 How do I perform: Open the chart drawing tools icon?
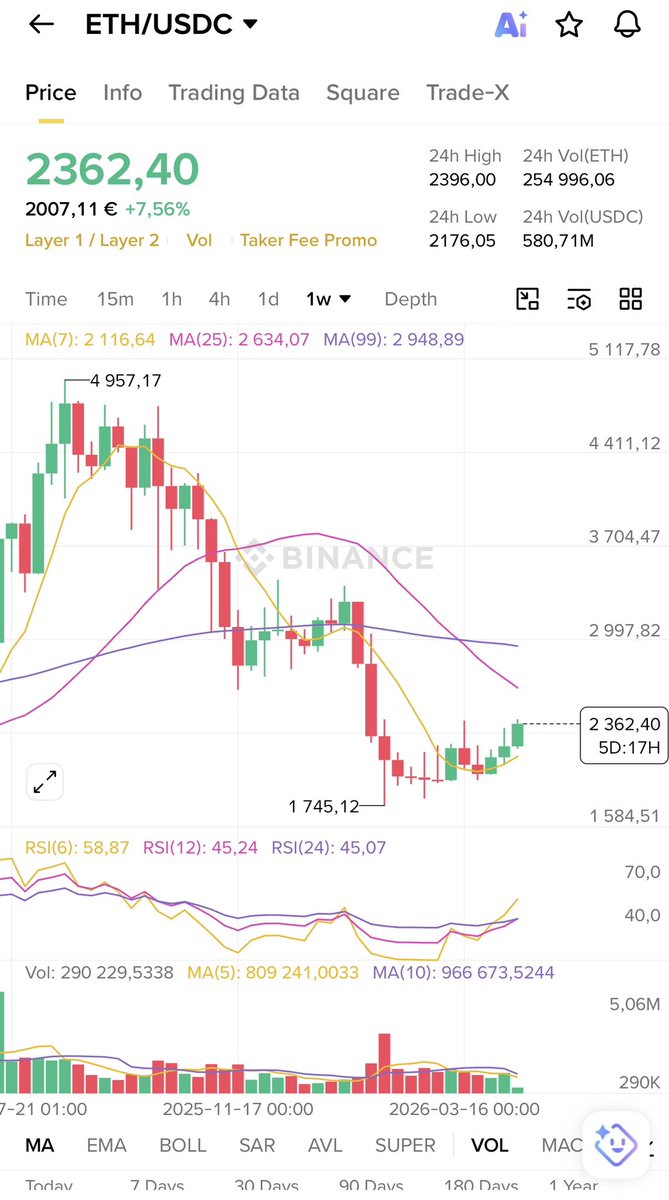click(527, 299)
